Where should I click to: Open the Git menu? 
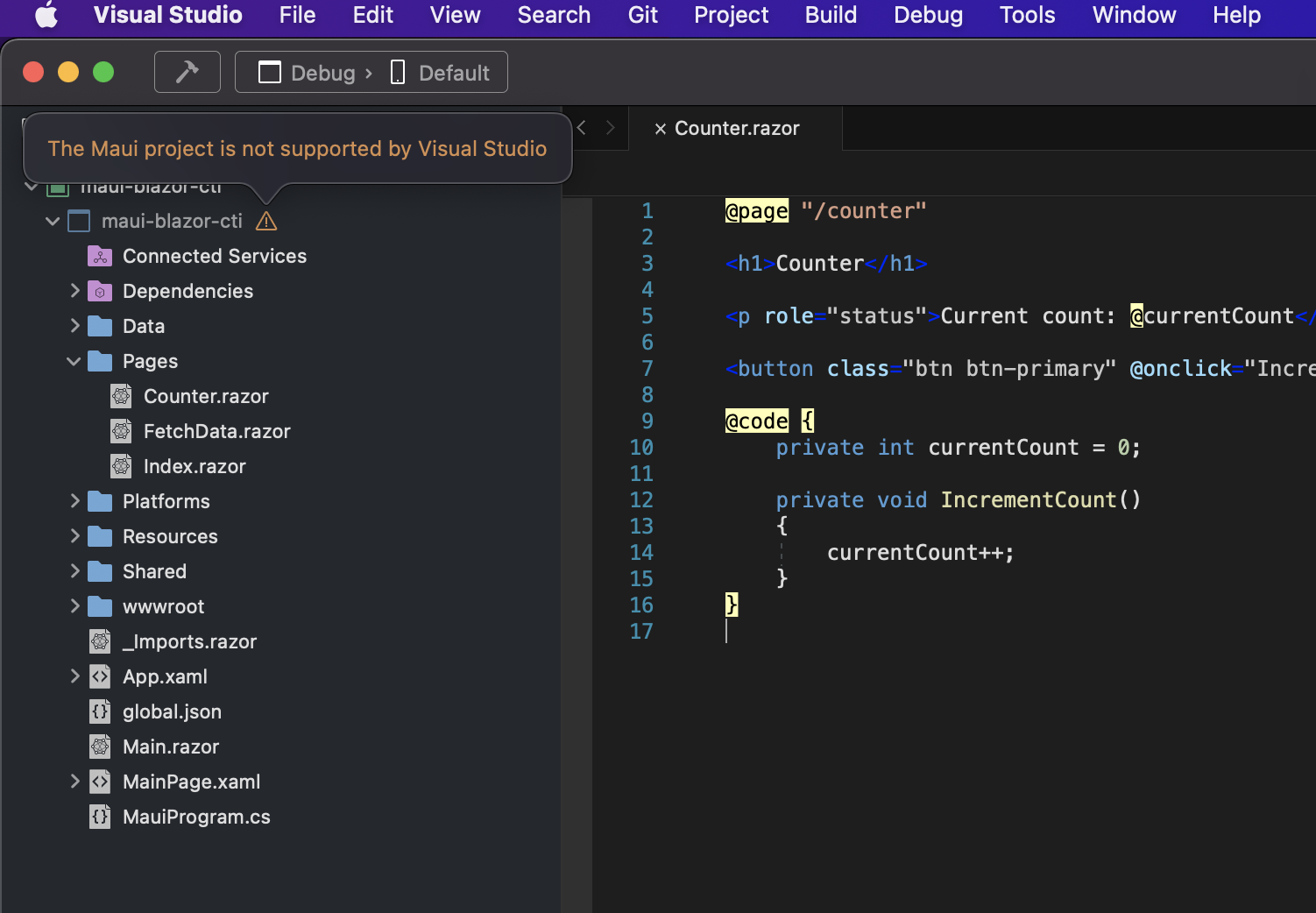point(642,15)
